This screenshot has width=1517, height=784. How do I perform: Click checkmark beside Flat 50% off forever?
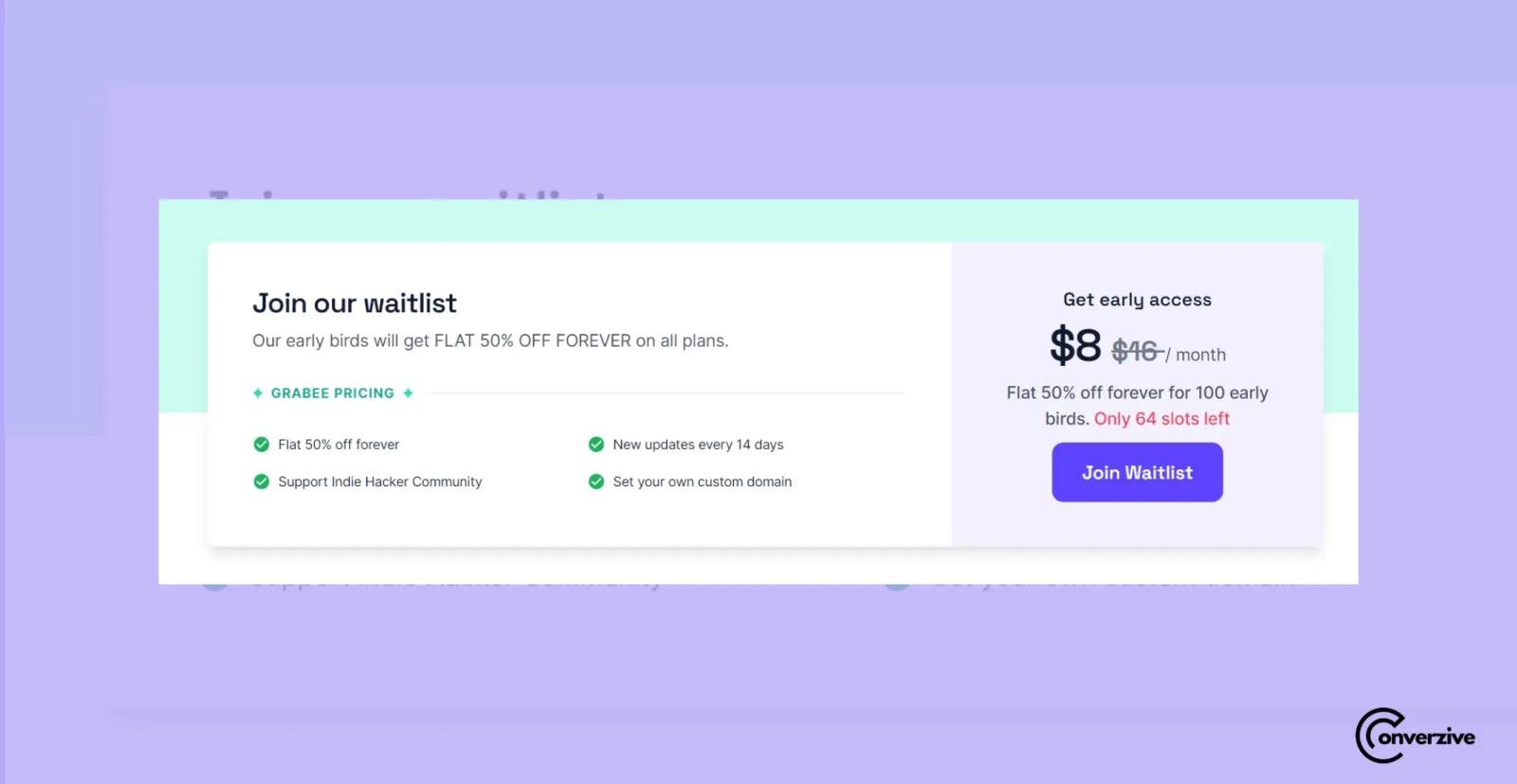click(262, 444)
